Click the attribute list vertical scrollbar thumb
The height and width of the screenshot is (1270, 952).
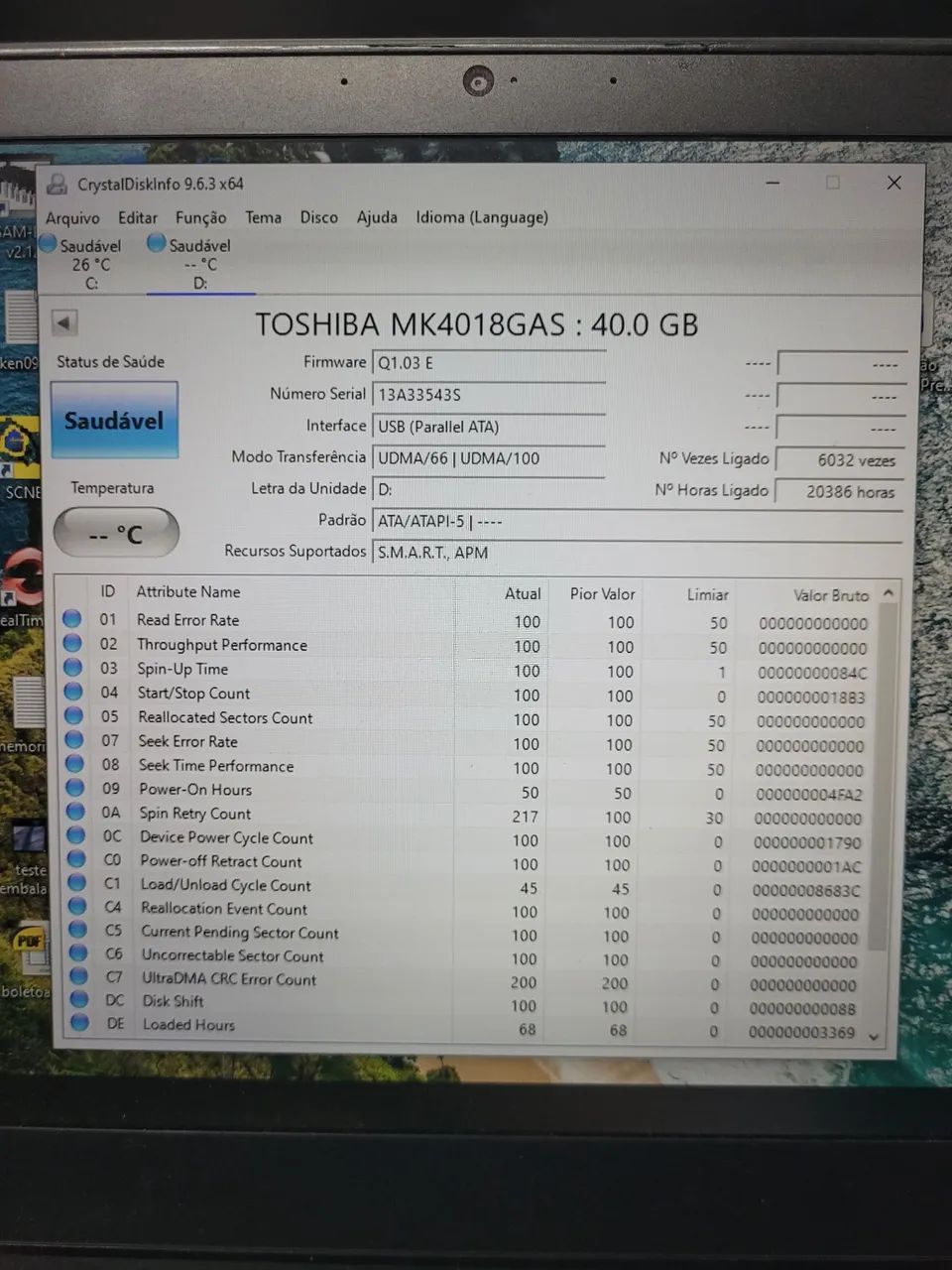pyautogui.click(x=882, y=776)
